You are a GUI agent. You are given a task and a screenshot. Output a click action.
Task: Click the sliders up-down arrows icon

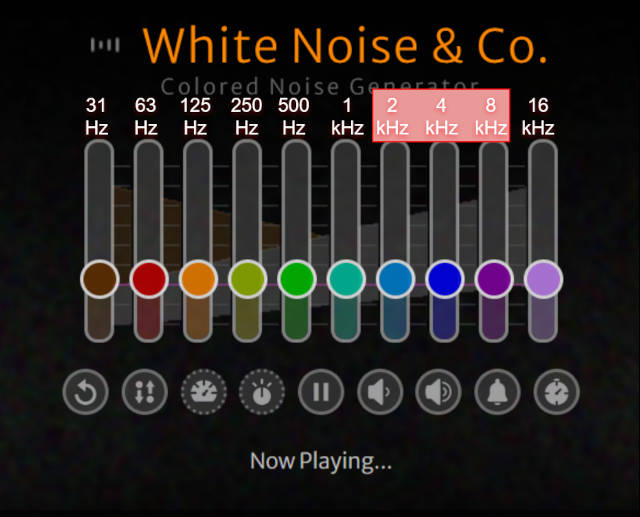pyautogui.click(x=144, y=392)
